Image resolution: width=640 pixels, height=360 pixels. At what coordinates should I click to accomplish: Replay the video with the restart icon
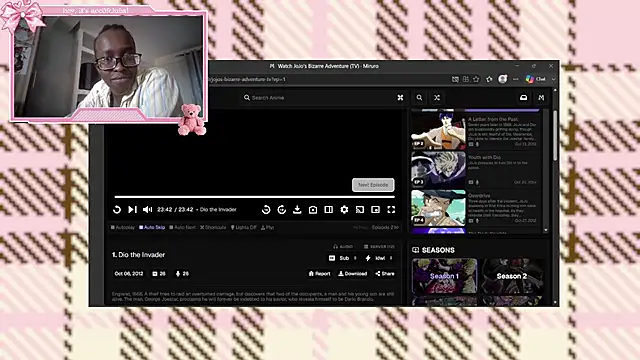click(x=117, y=210)
